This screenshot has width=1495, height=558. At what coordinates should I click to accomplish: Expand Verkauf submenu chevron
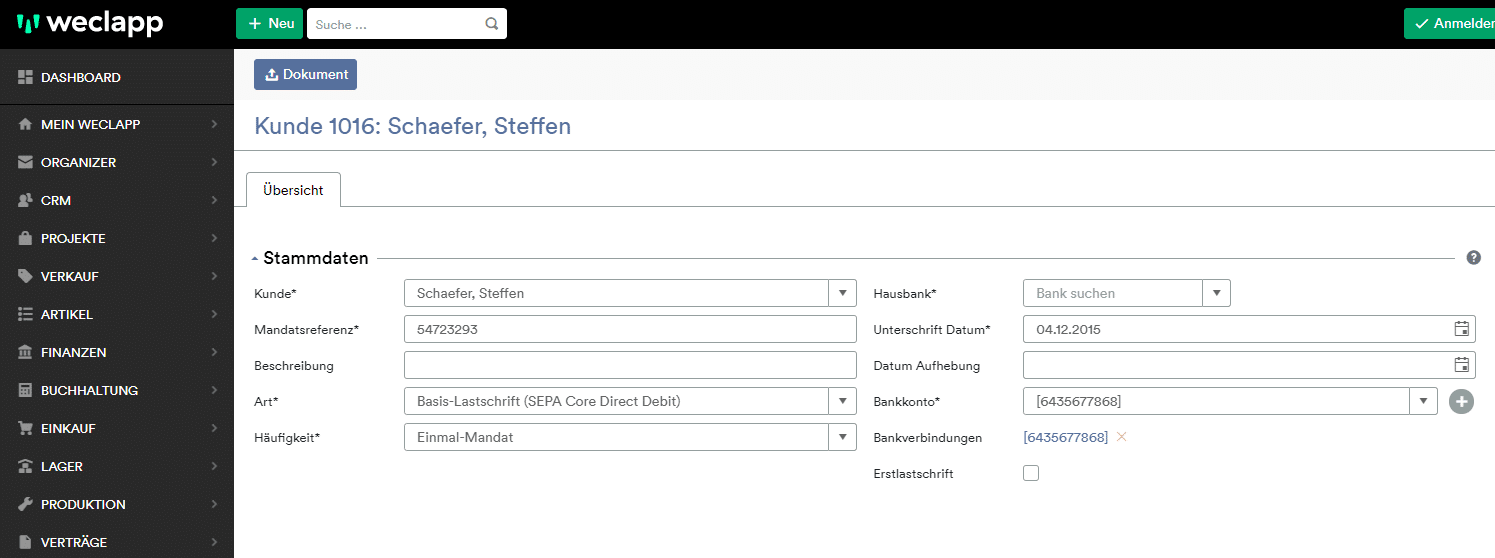[214, 277]
